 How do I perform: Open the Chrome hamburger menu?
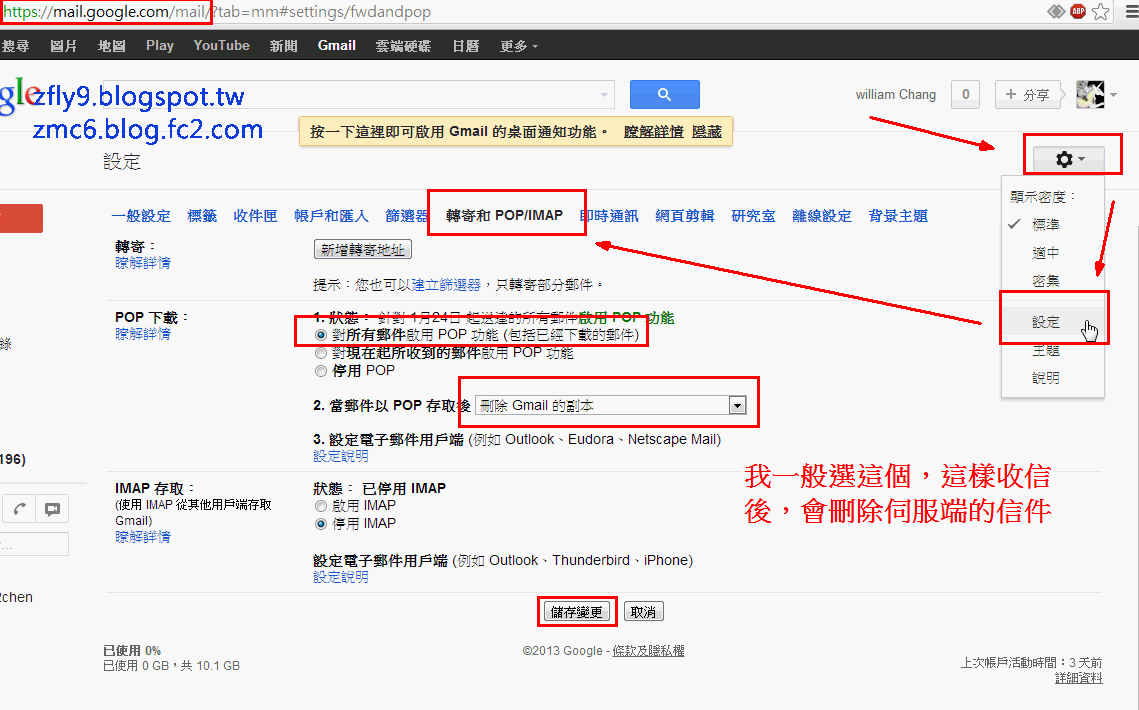pyautogui.click(x=1132, y=11)
